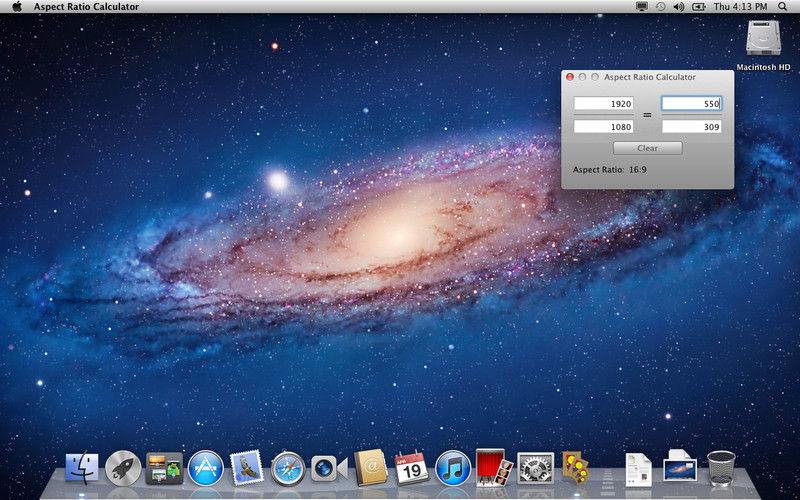Click the 309 height input field
800x500 pixels.
691,127
